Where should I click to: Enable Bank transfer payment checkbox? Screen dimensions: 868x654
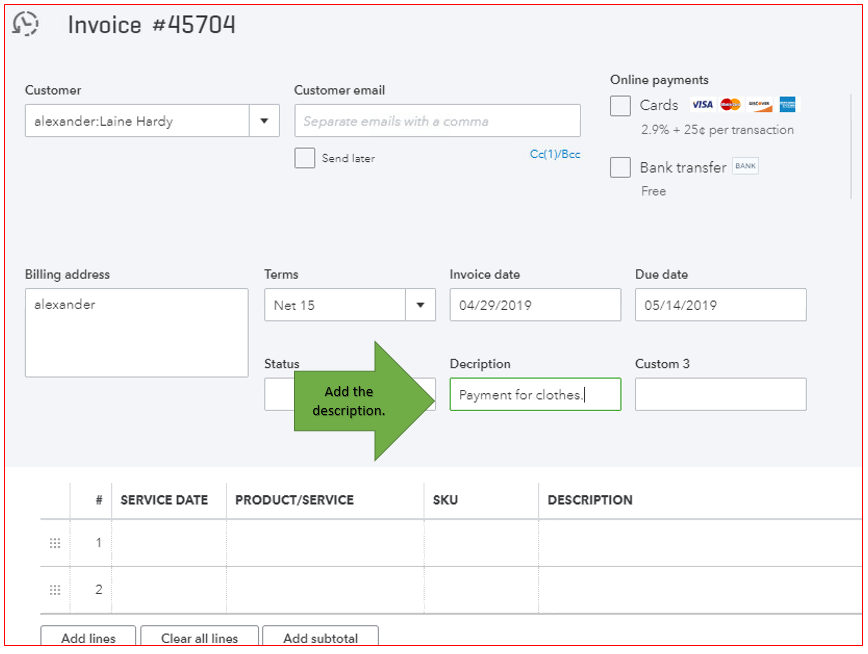620,167
